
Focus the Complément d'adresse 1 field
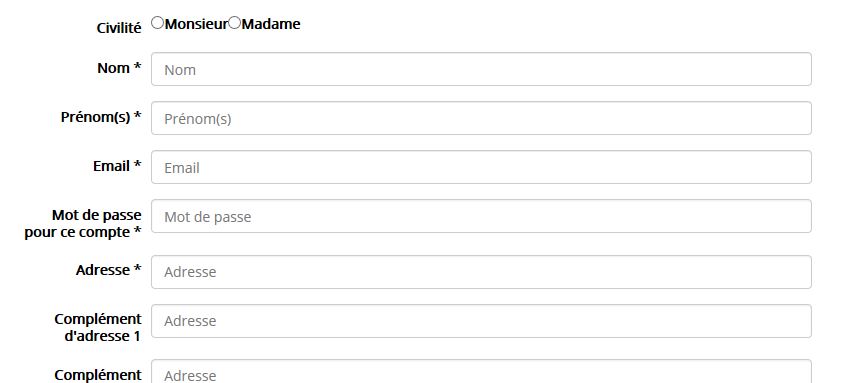coord(481,321)
